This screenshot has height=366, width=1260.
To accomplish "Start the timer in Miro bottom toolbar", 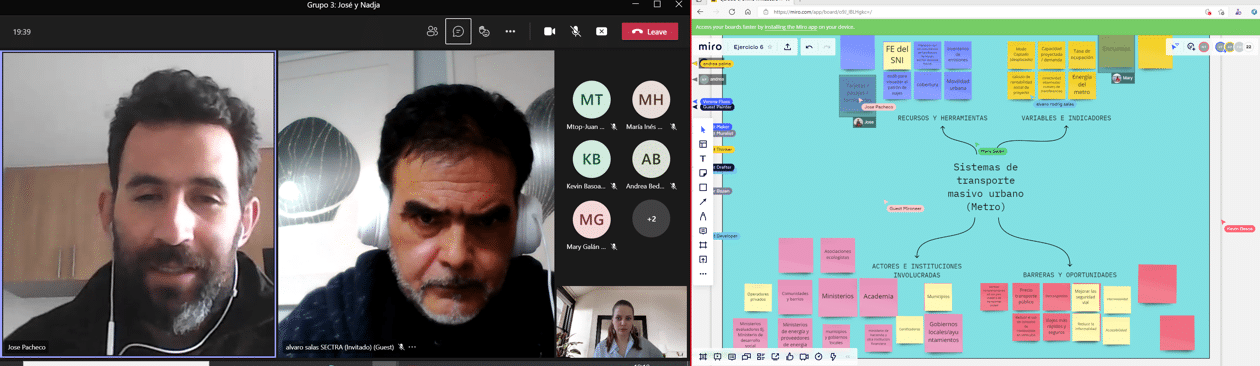I will tap(818, 356).
